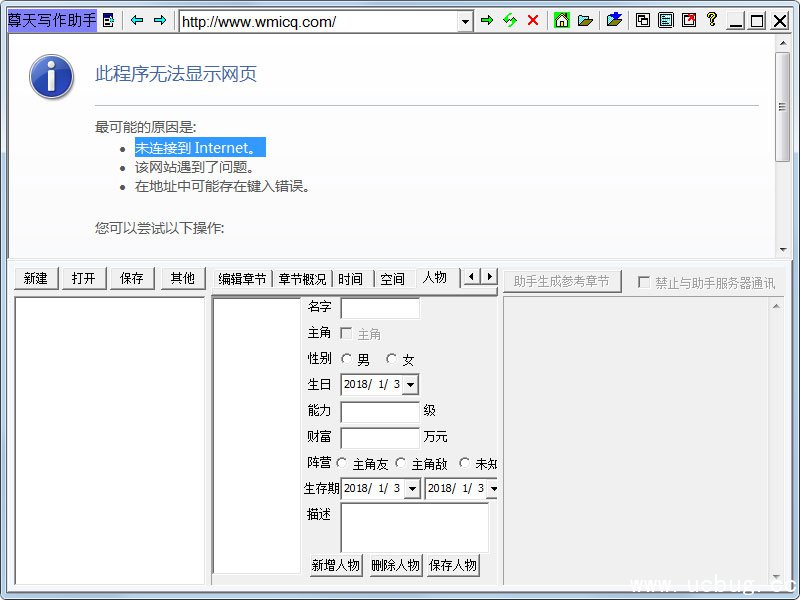Click the 名字 text input field
This screenshot has width=800, height=600.
(x=380, y=308)
